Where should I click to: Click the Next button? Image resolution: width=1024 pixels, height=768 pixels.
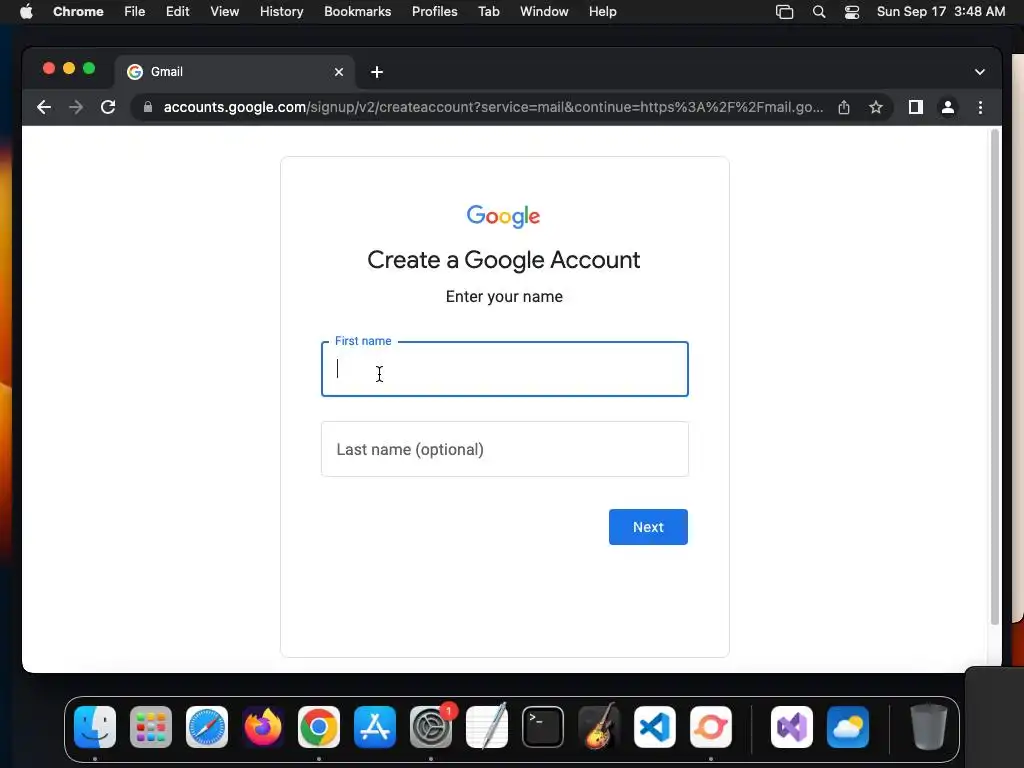(648, 527)
